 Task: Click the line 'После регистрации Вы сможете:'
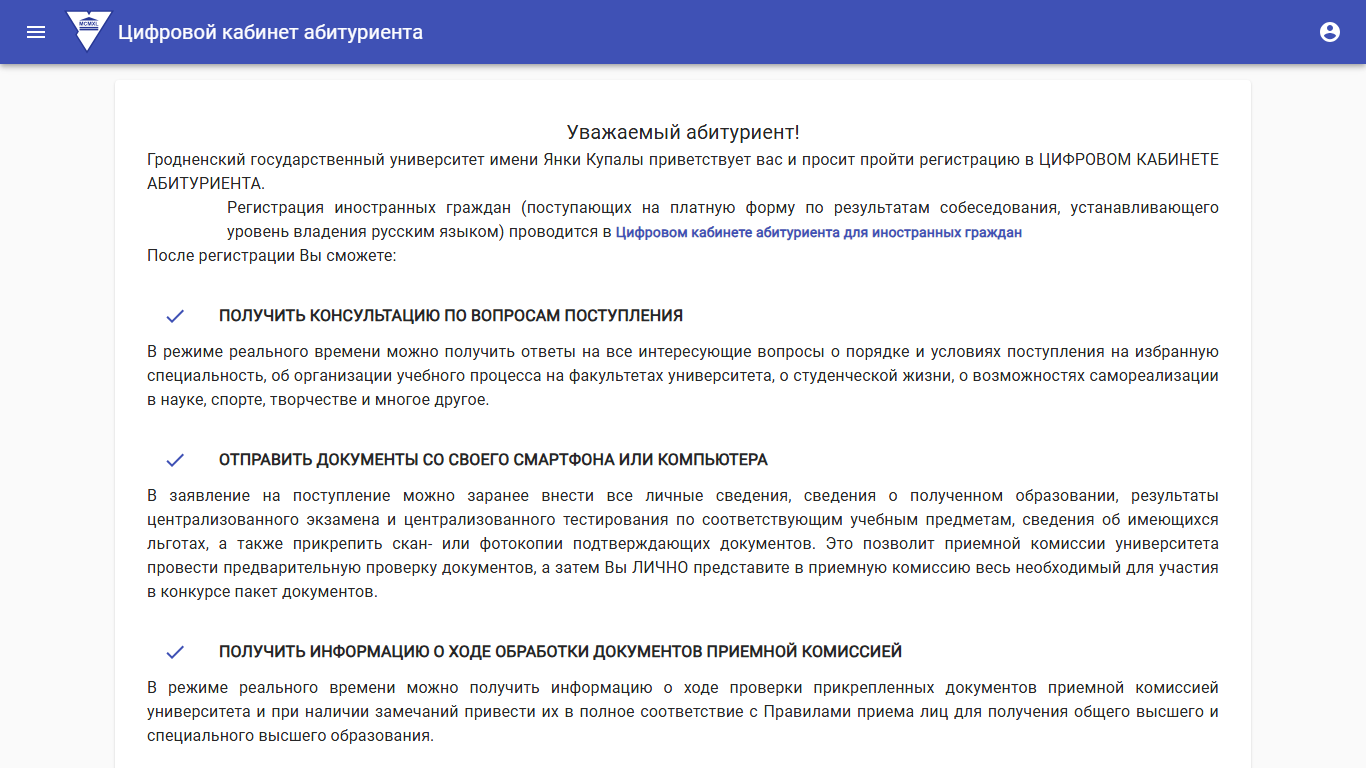click(x=272, y=256)
